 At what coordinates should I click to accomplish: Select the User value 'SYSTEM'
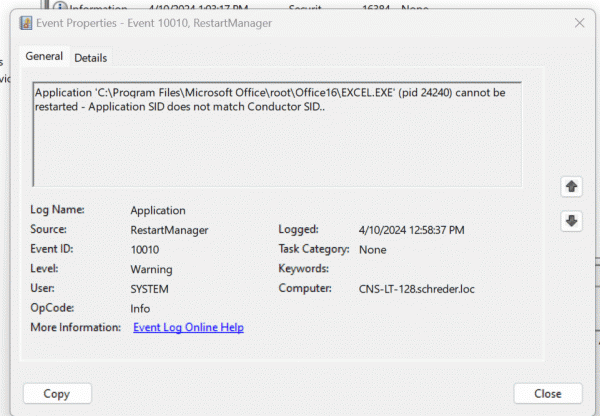pos(149,289)
